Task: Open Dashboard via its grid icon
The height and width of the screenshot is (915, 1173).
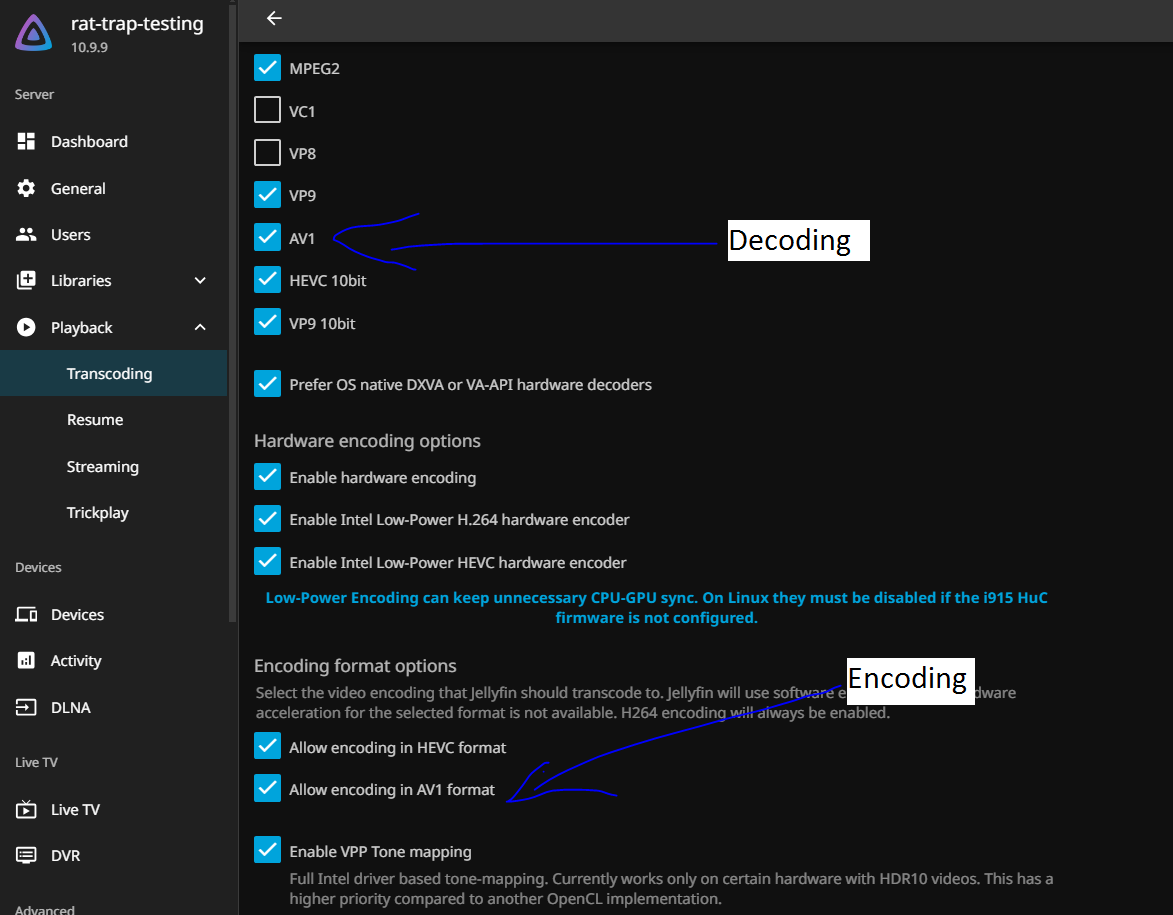Action: 27,142
